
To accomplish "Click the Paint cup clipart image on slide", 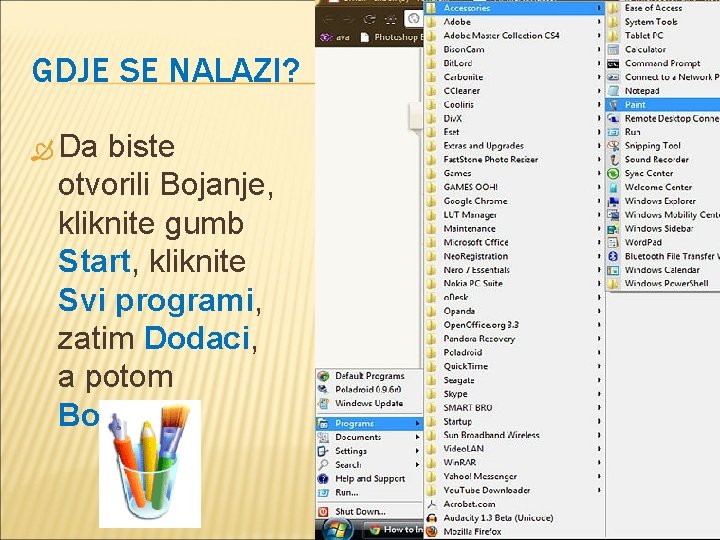I will (150, 464).
